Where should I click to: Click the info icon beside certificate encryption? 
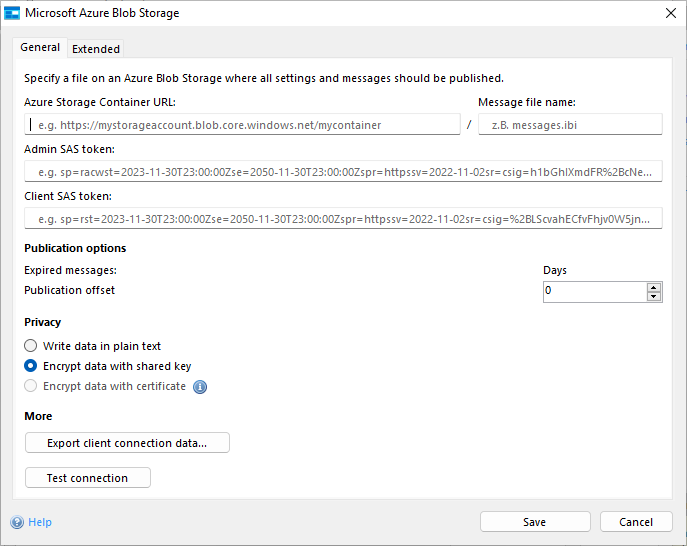200,387
